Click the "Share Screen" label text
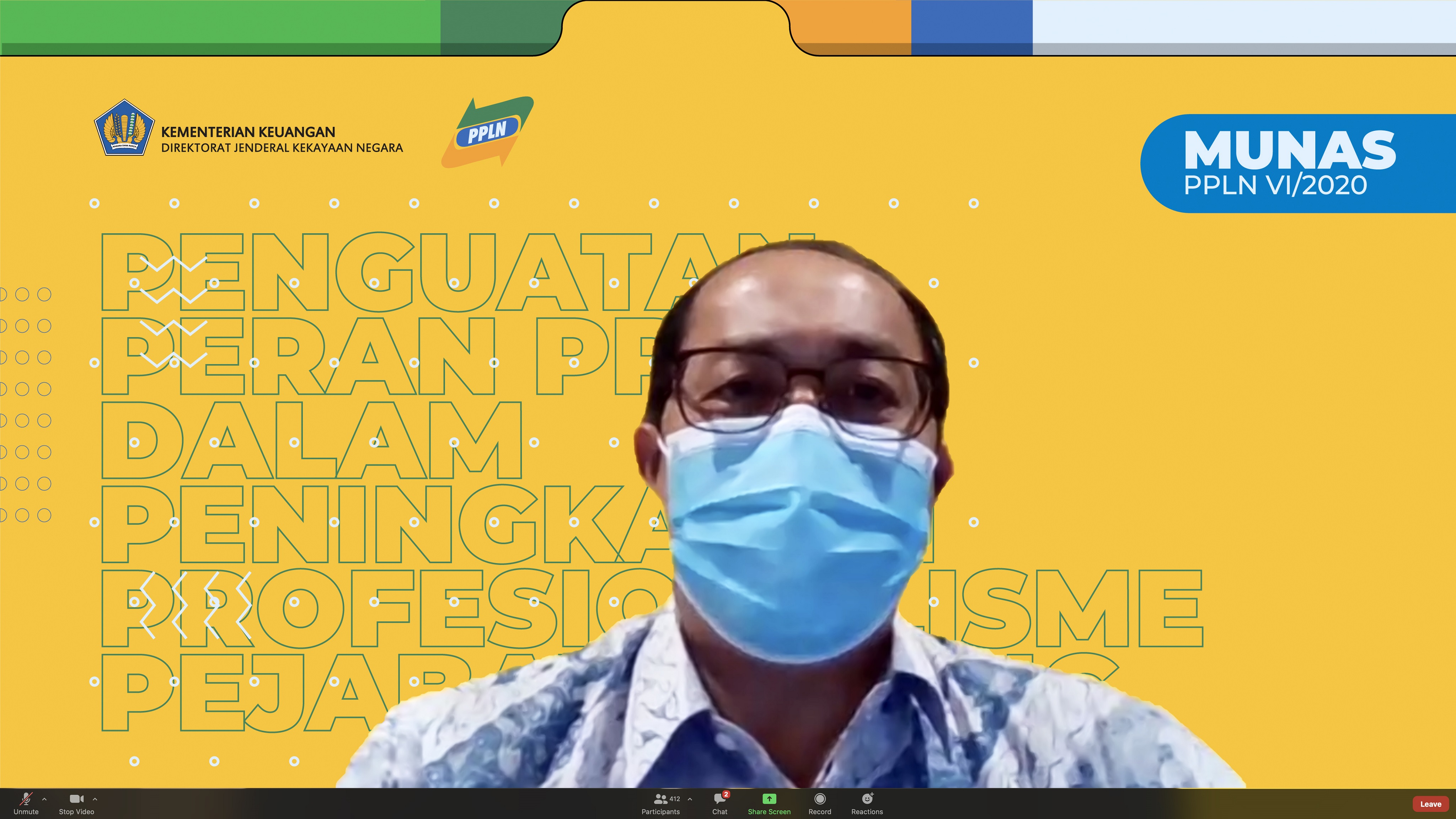Image resolution: width=1456 pixels, height=819 pixels. click(769, 812)
